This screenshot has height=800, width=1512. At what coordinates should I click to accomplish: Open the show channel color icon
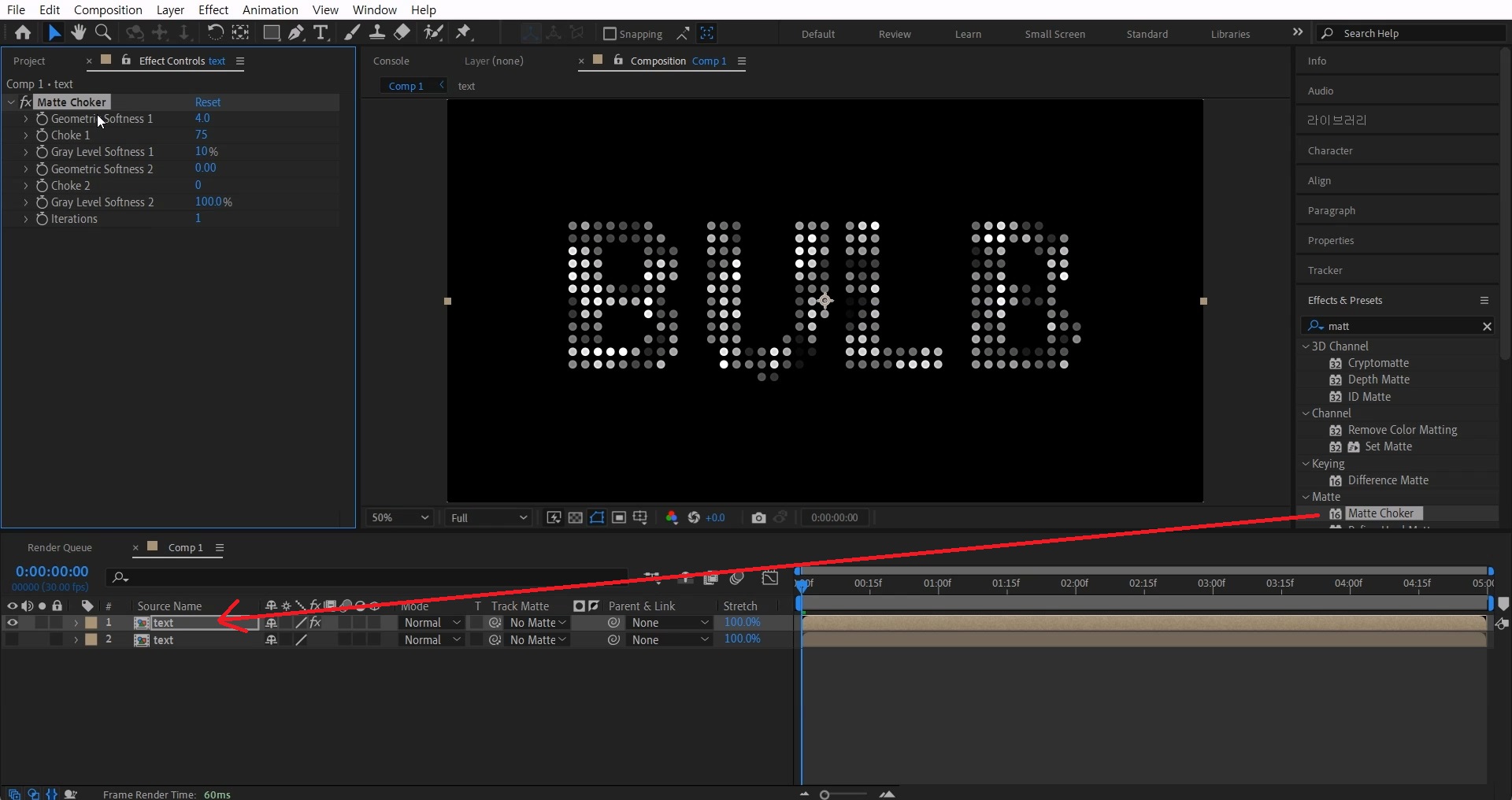pos(672,517)
